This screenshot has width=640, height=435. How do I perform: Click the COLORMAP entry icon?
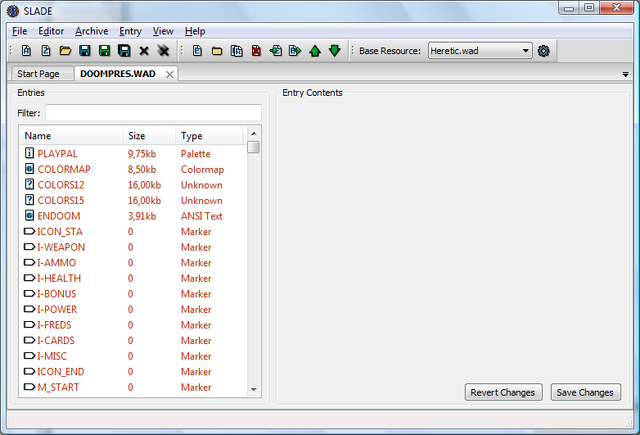[29, 169]
